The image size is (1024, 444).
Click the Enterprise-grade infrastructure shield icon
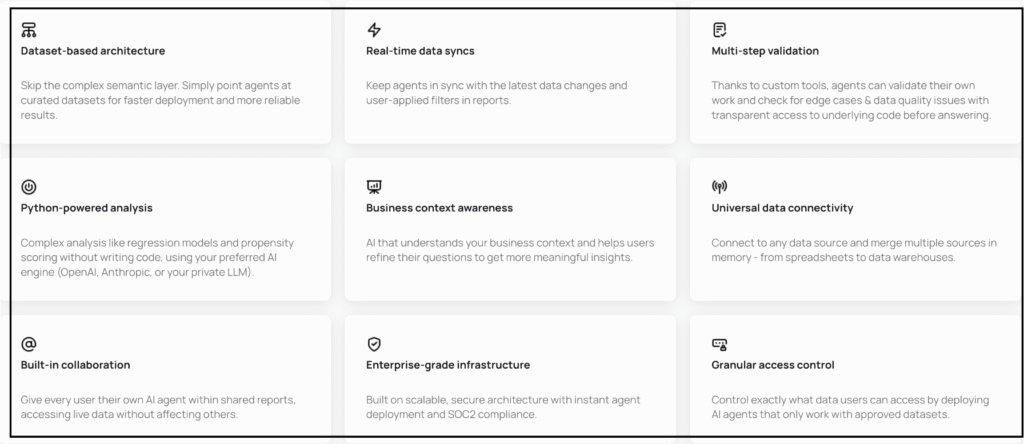[374, 344]
